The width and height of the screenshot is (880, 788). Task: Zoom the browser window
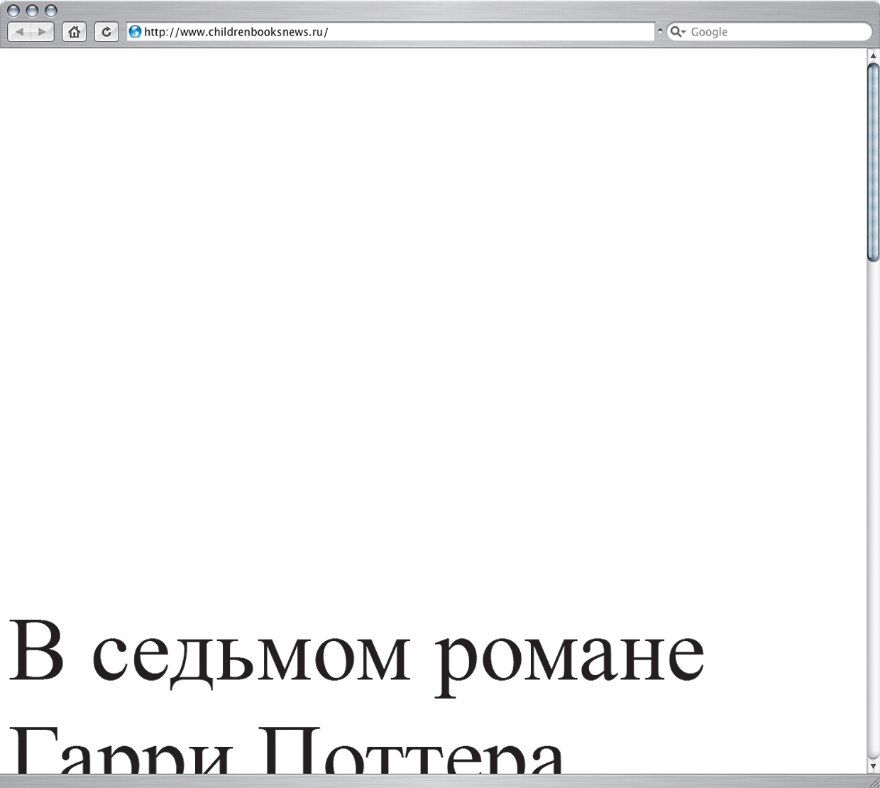coord(51,10)
